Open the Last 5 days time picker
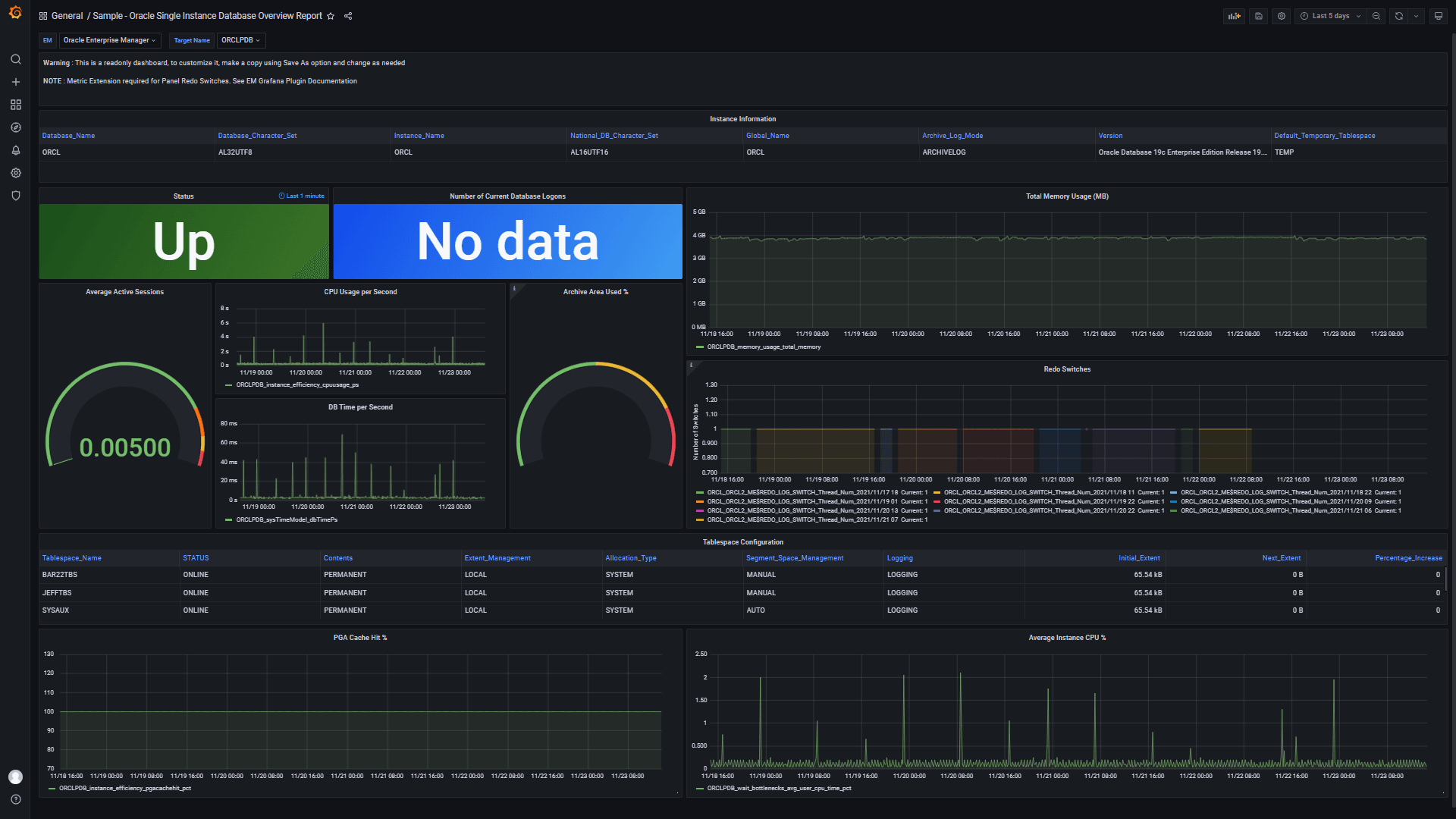 click(x=1329, y=15)
